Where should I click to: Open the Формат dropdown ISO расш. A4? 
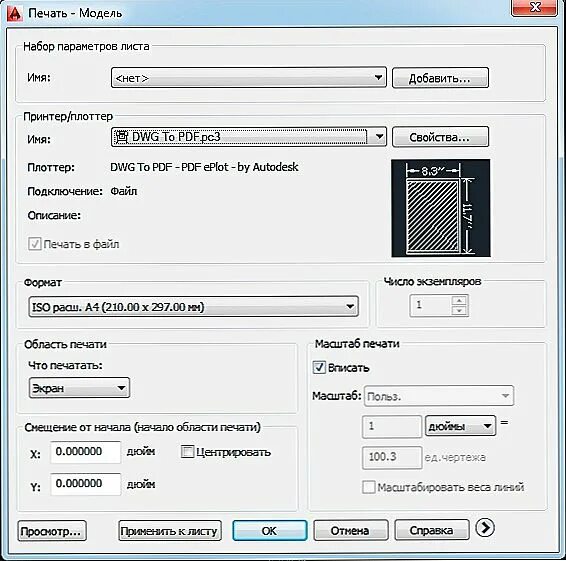point(193,306)
